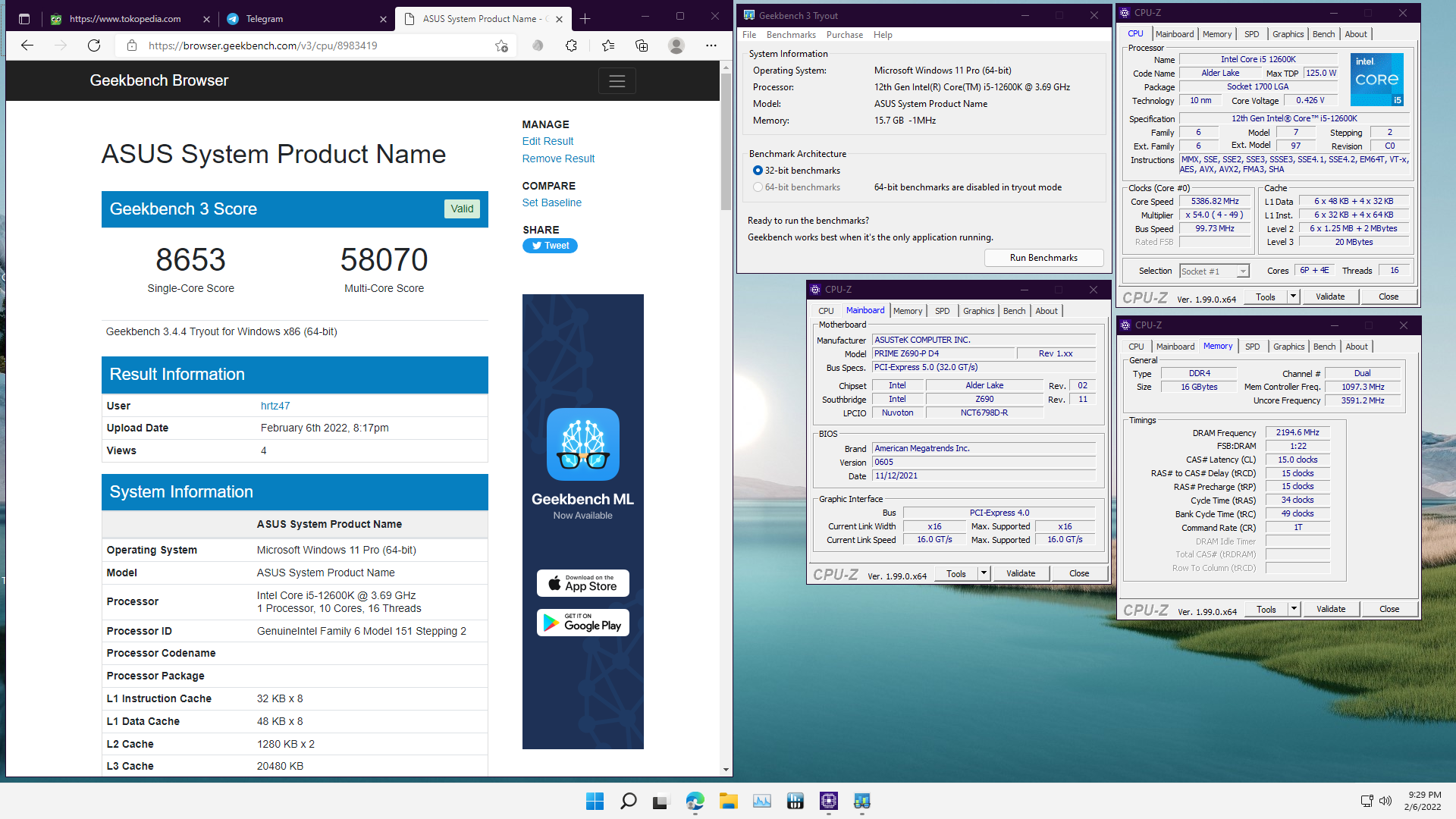Switch to About tab in Memory CPU-Z window
This screenshot has width=1456, height=819.
coord(1357,347)
